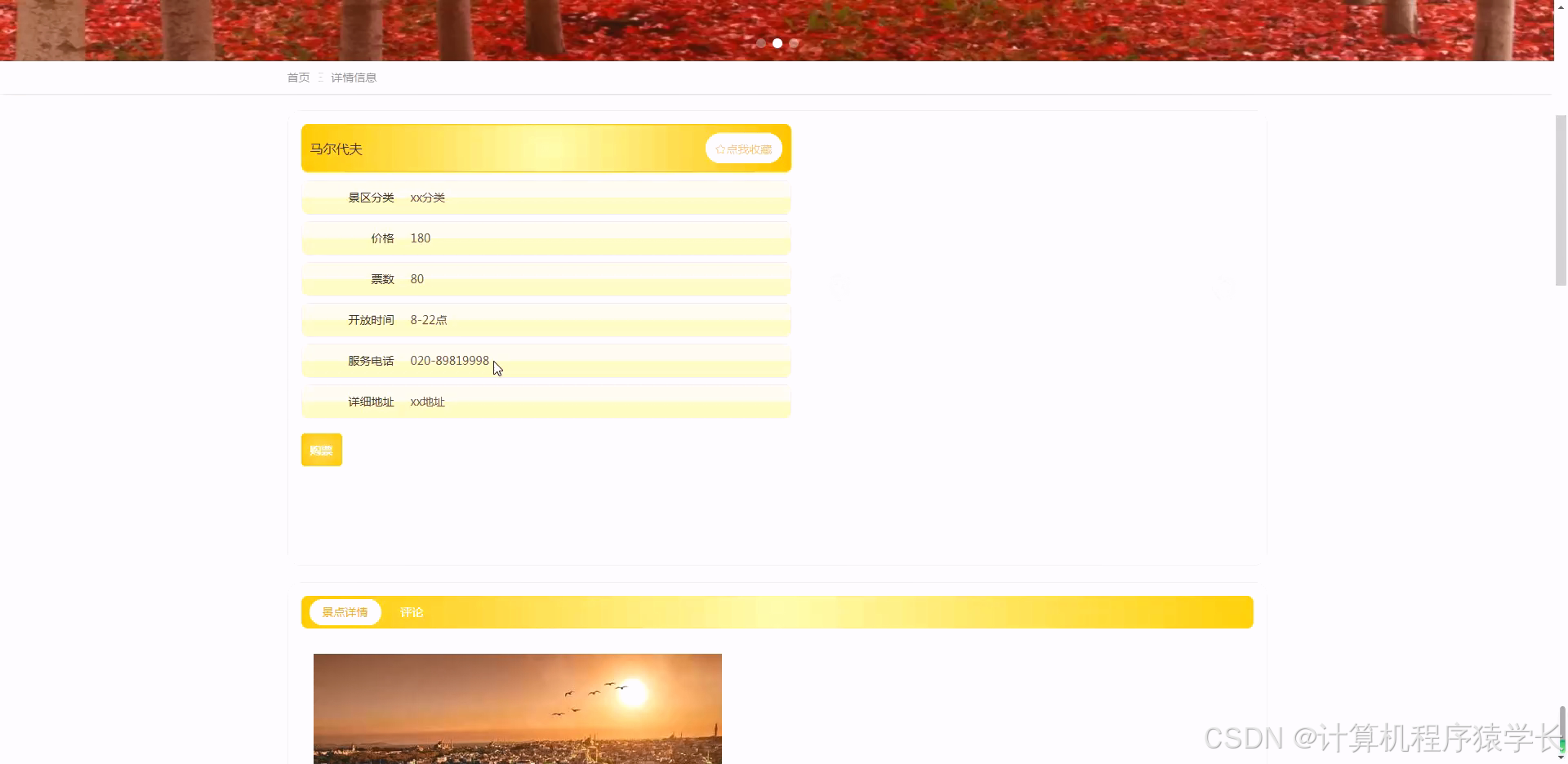1568x764 pixels.
Task: Click the 购票 button
Action: click(x=322, y=450)
